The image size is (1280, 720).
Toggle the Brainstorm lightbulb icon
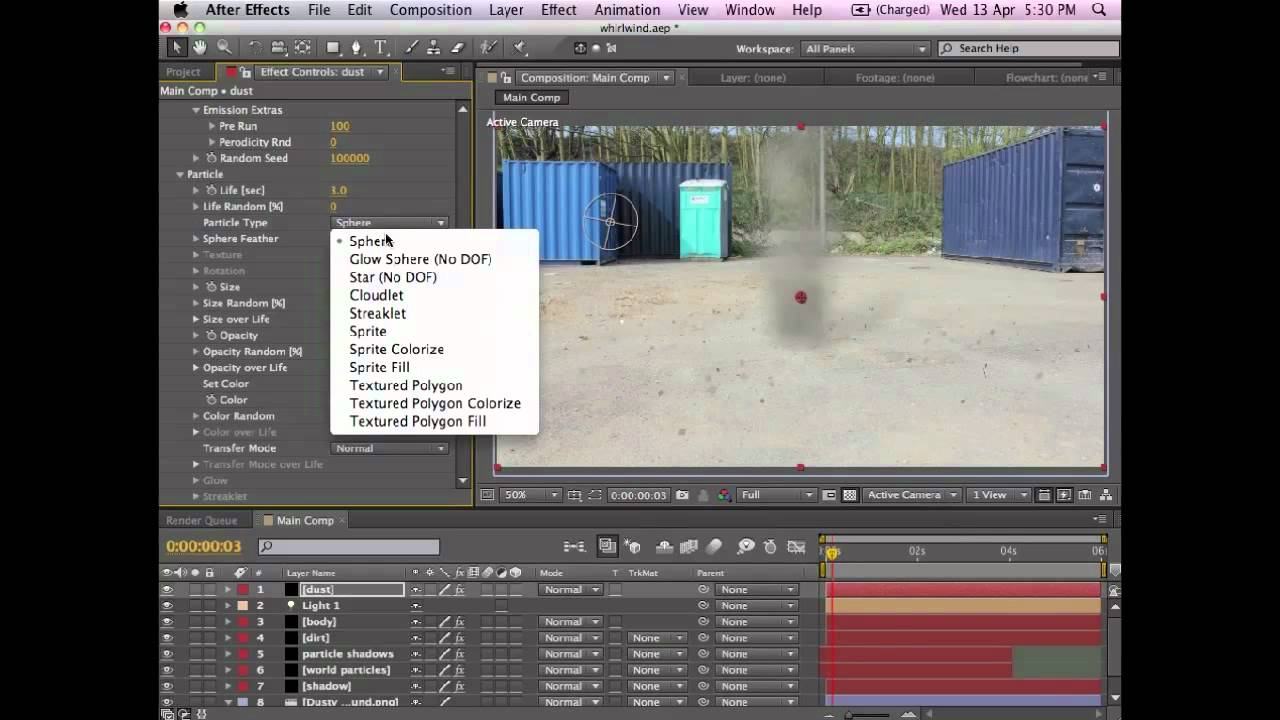[745, 547]
